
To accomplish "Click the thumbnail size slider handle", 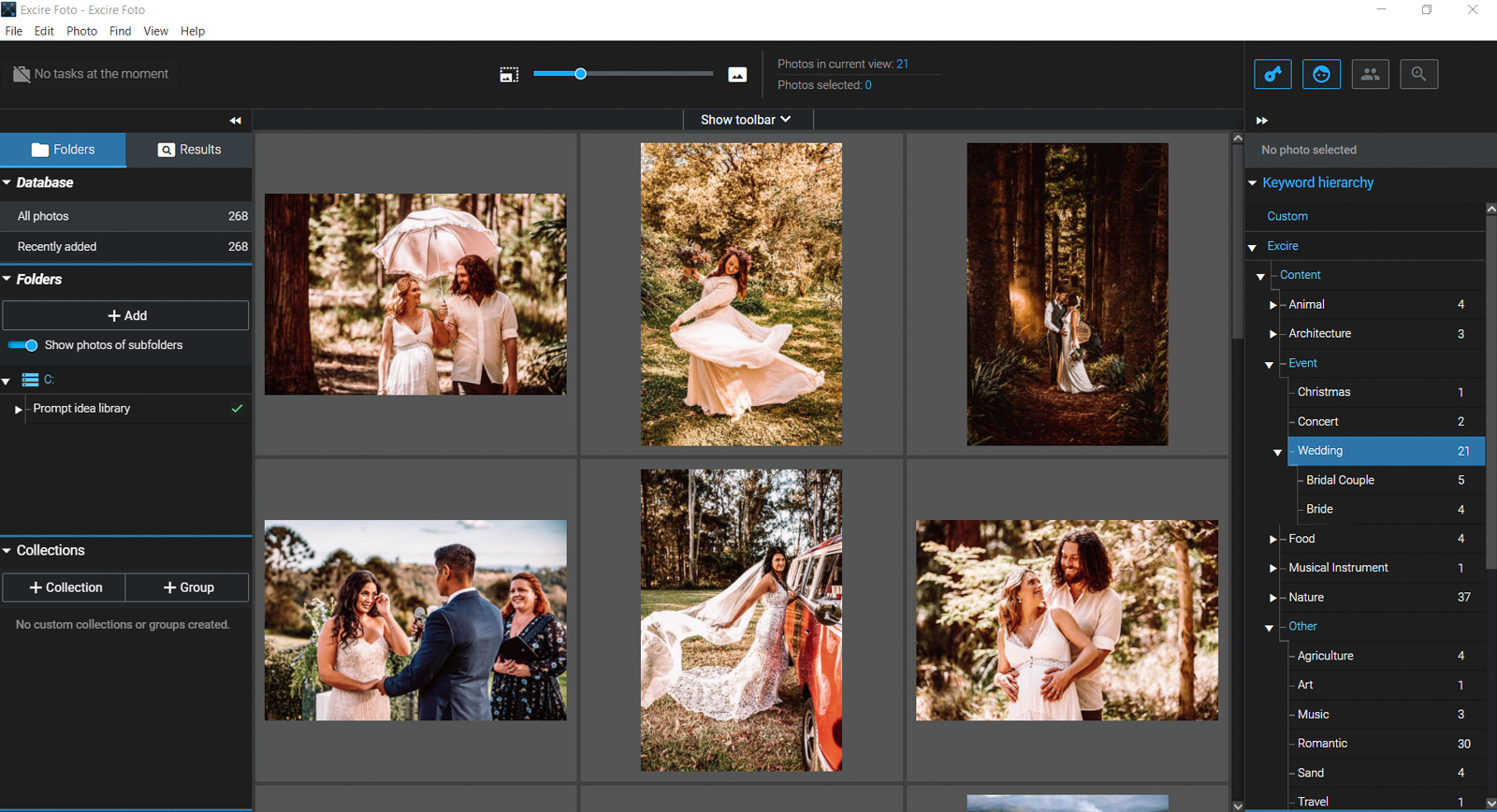I will pos(580,74).
